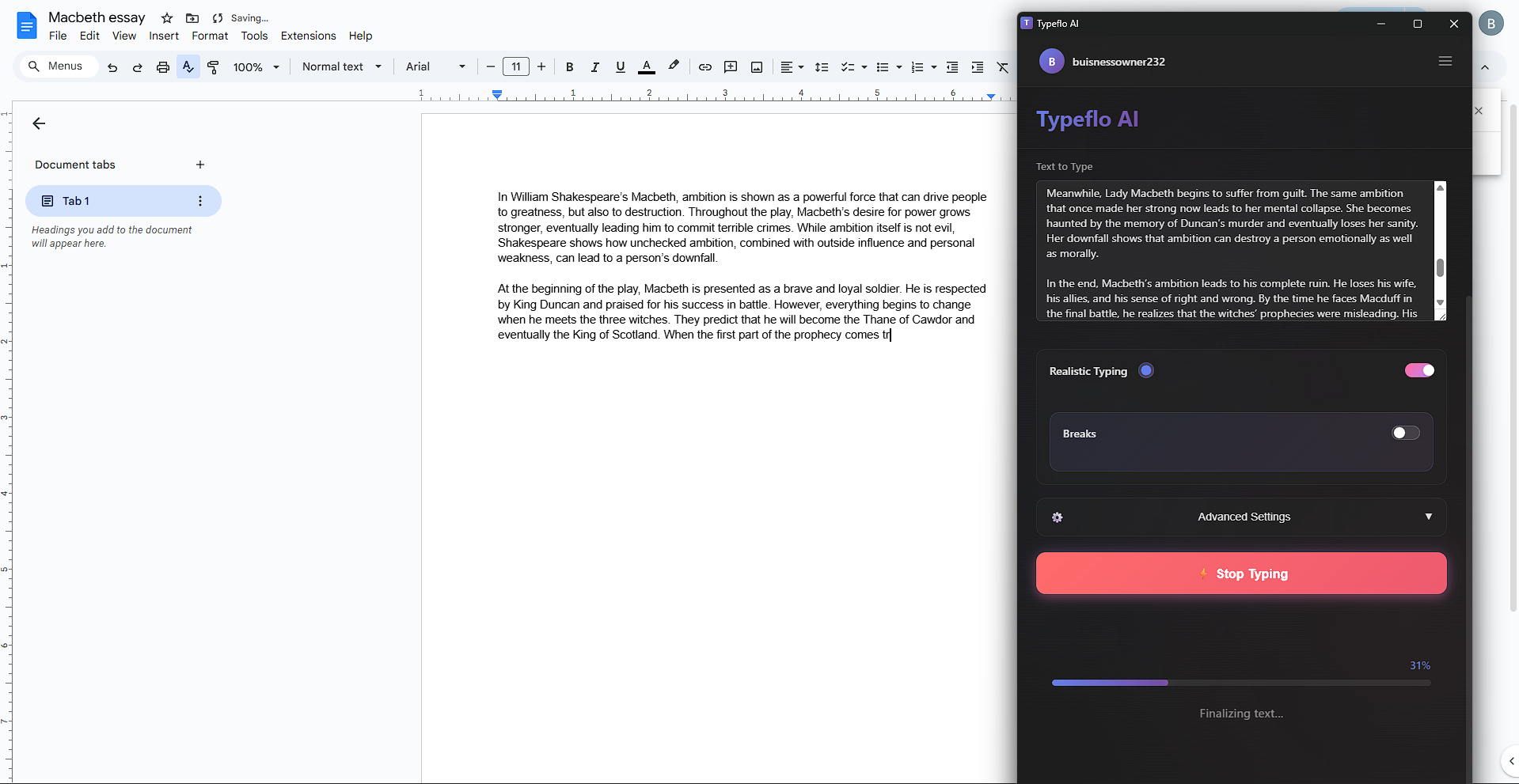Click the Print icon
The image size is (1519, 784).
pos(163,67)
